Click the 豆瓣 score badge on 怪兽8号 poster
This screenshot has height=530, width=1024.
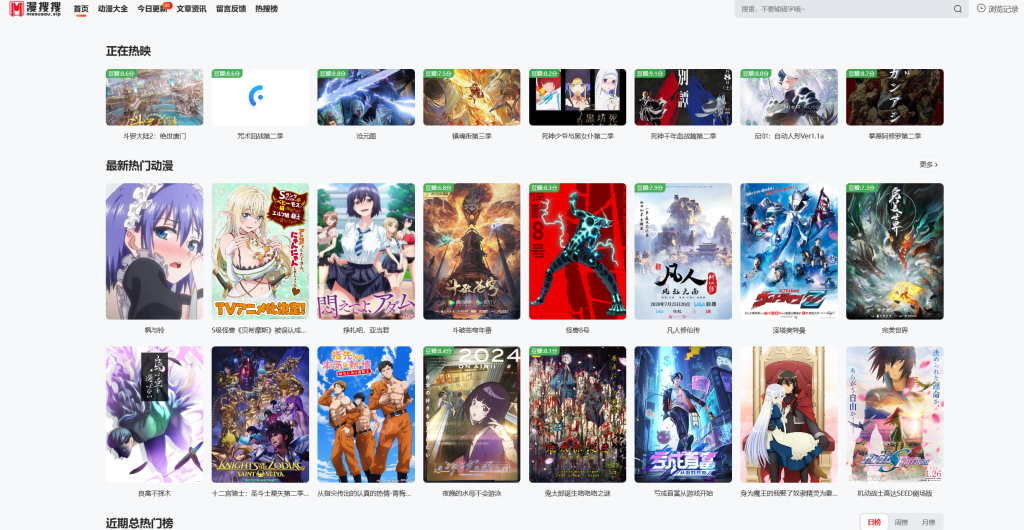pos(544,188)
